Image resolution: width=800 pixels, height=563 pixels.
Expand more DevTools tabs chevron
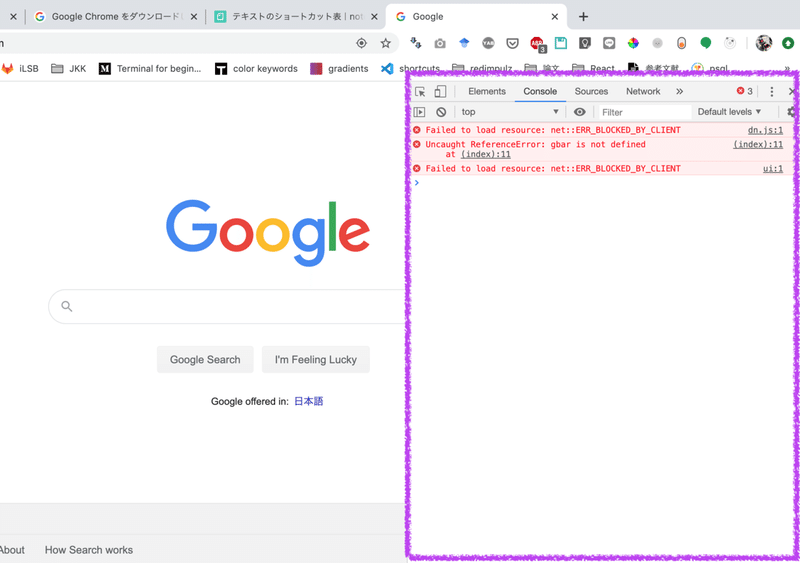[x=680, y=91]
